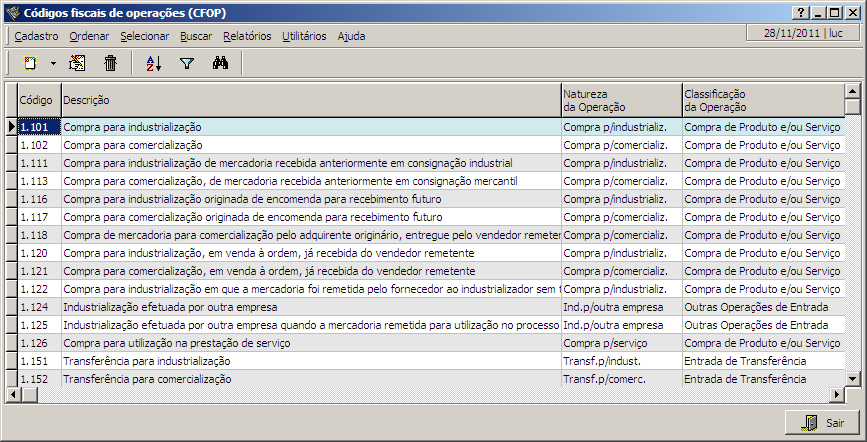Click the New record icon

click(x=30, y=63)
